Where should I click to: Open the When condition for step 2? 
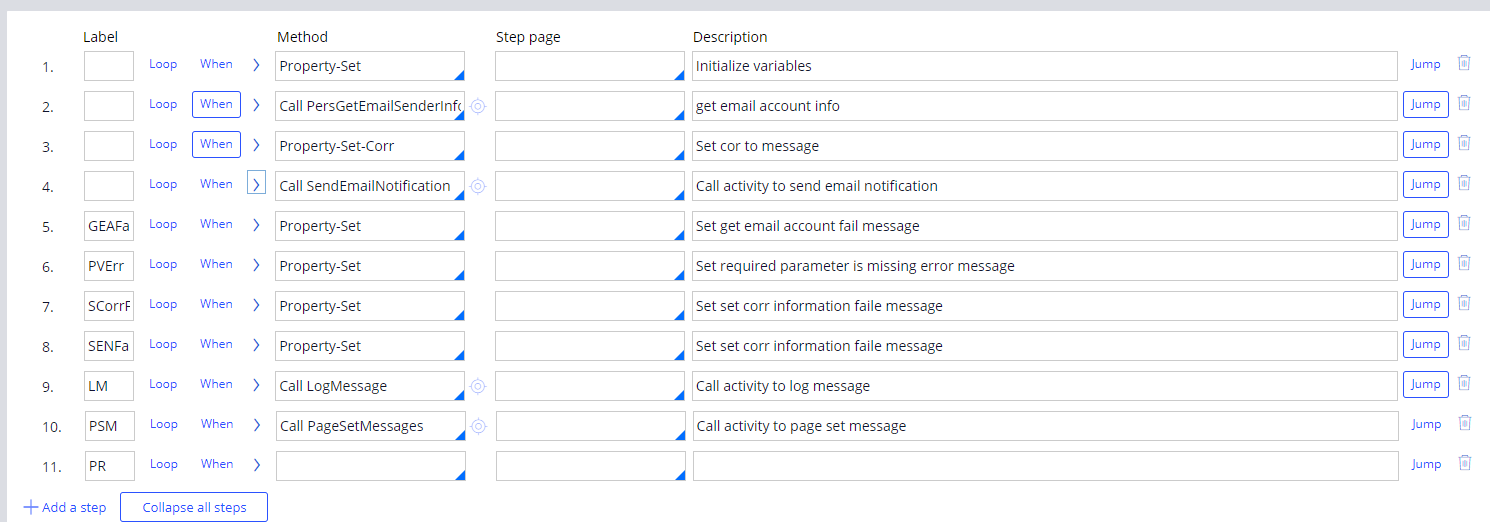click(216, 104)
